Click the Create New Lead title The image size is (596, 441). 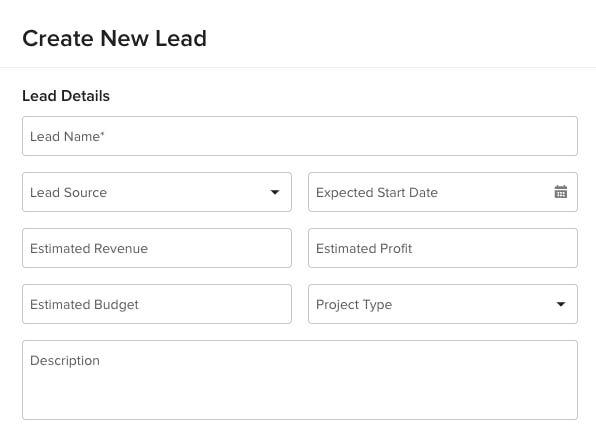[x=114, y=38]
